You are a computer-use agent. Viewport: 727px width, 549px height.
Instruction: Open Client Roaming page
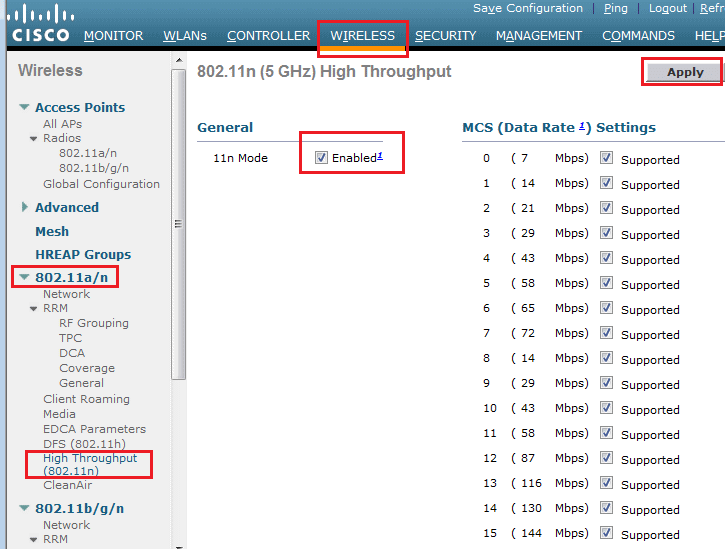(86, 399)
